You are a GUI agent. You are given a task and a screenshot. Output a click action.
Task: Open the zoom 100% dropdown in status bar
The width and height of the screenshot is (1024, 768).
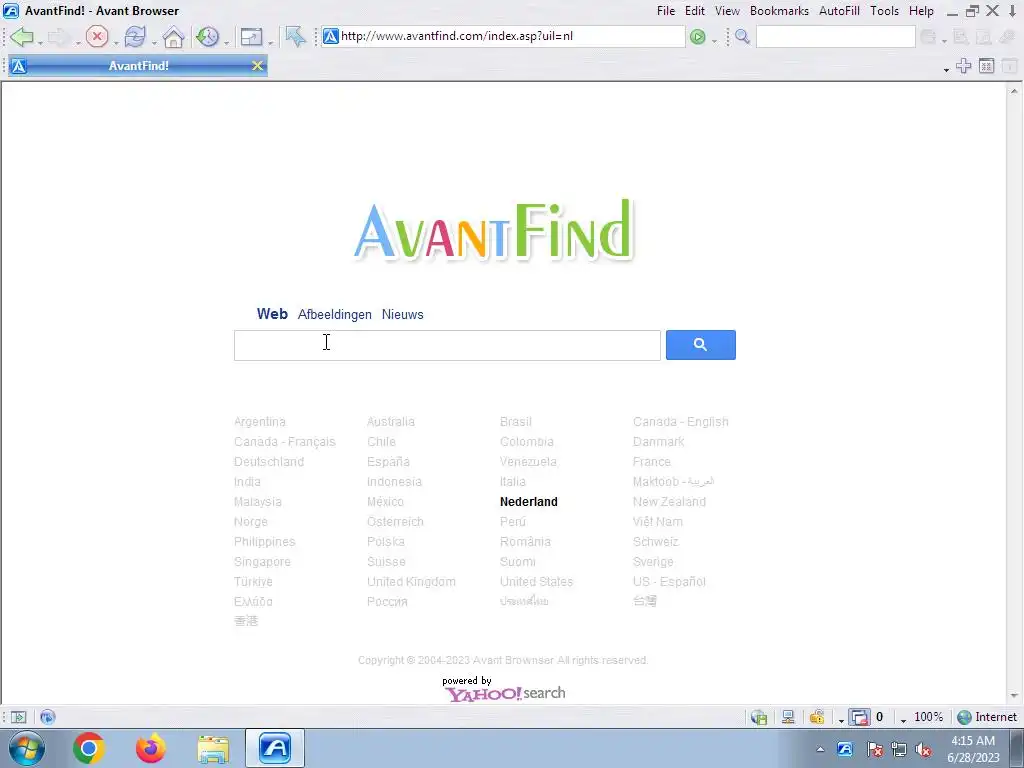(x=903, y=720)
